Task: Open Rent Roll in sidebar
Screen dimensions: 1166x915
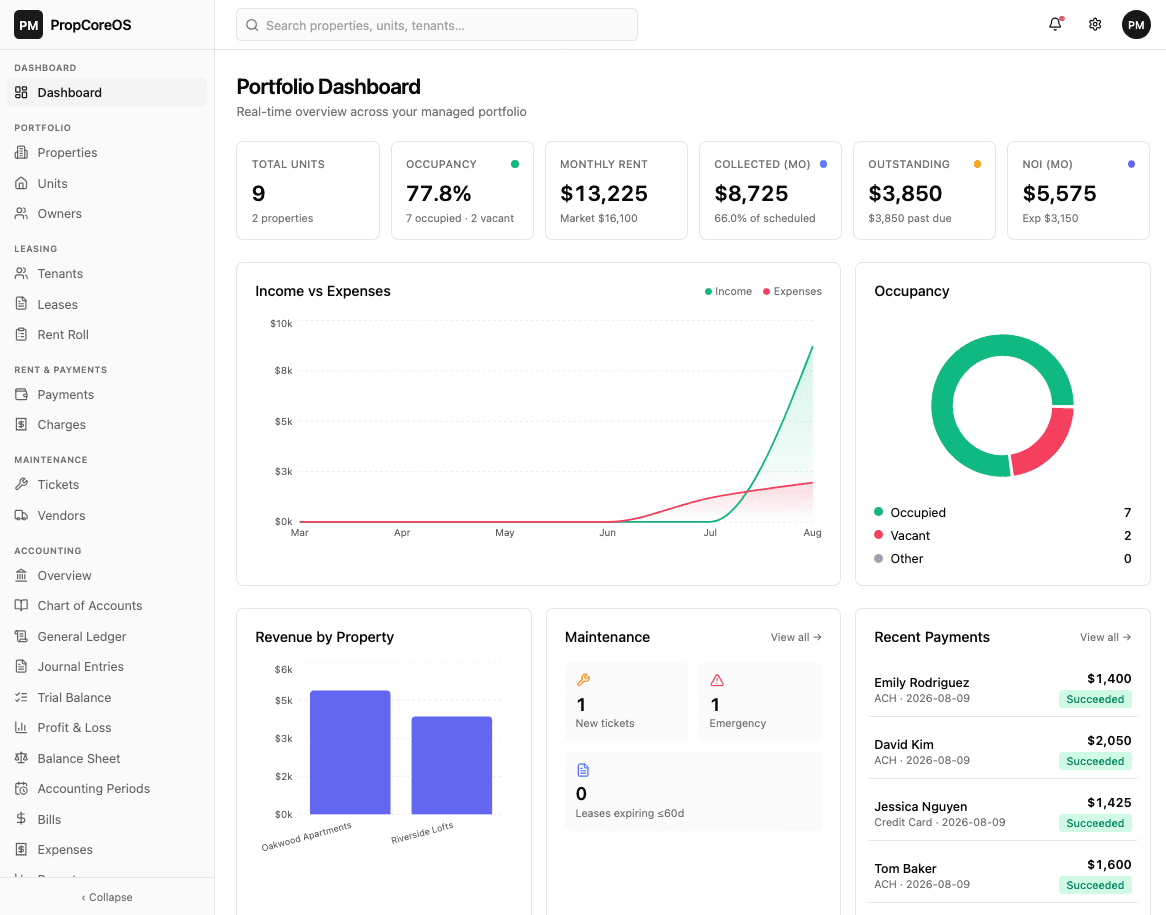Action: pyautogui.click(x=107, y=335)
